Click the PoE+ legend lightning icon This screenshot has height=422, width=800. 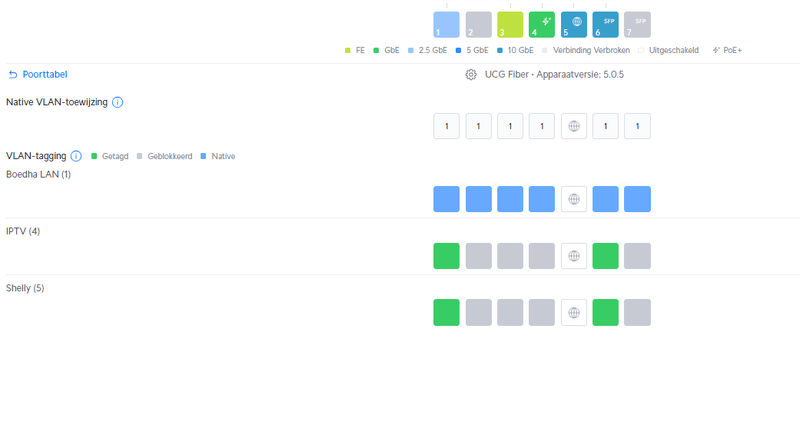(x=716, y=51)
